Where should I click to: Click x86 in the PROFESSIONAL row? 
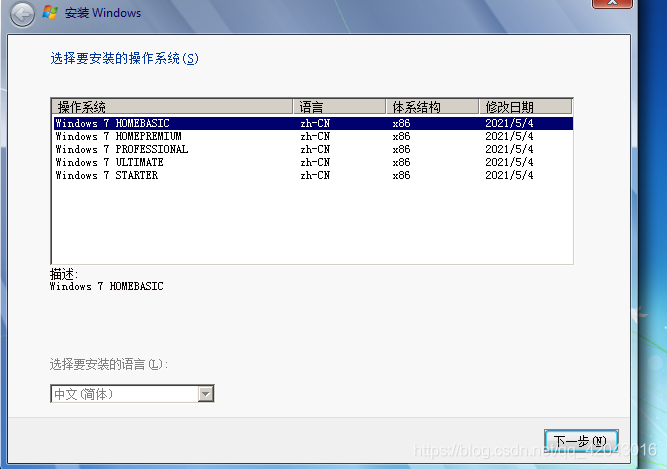402,149
